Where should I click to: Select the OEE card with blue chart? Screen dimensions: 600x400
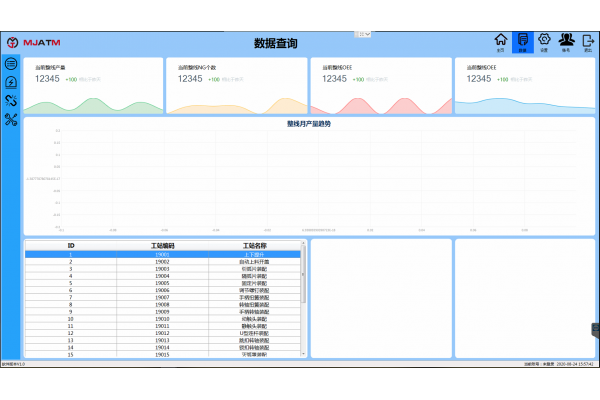click(525, 85)
